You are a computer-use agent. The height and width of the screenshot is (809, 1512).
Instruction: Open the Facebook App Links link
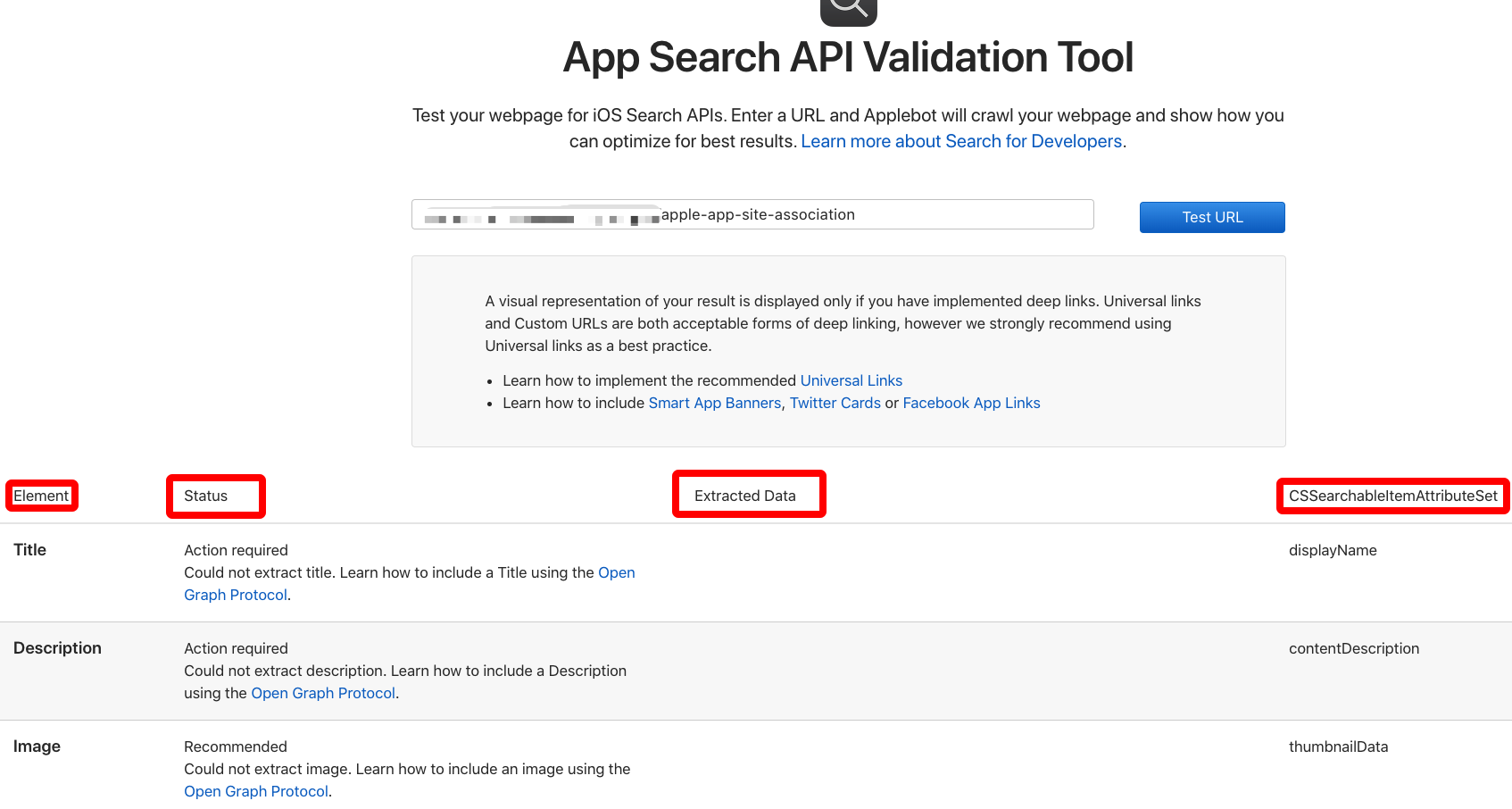tap(972, 403)
